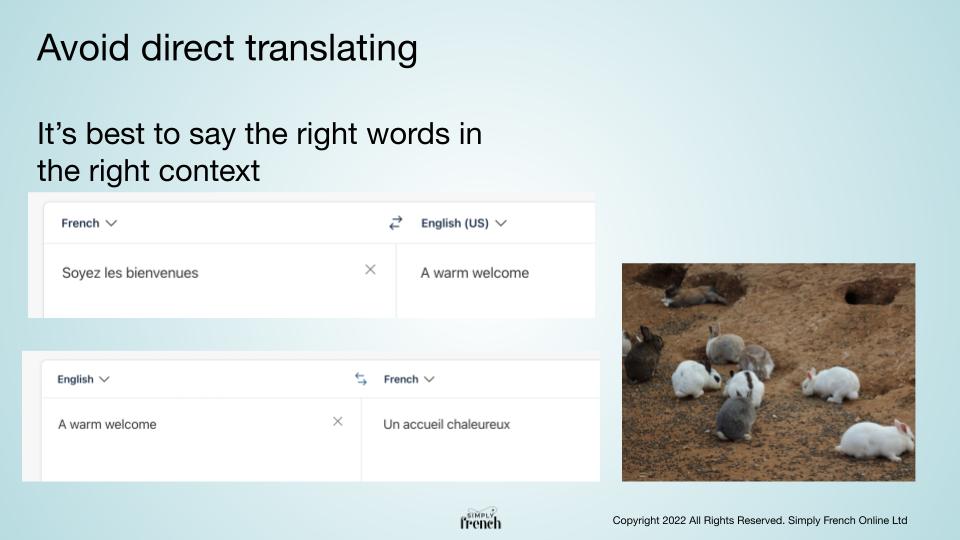Click the Simply French logo
Image resolution: width=960 pixels, height=540 pixels.
click(481, 519)
